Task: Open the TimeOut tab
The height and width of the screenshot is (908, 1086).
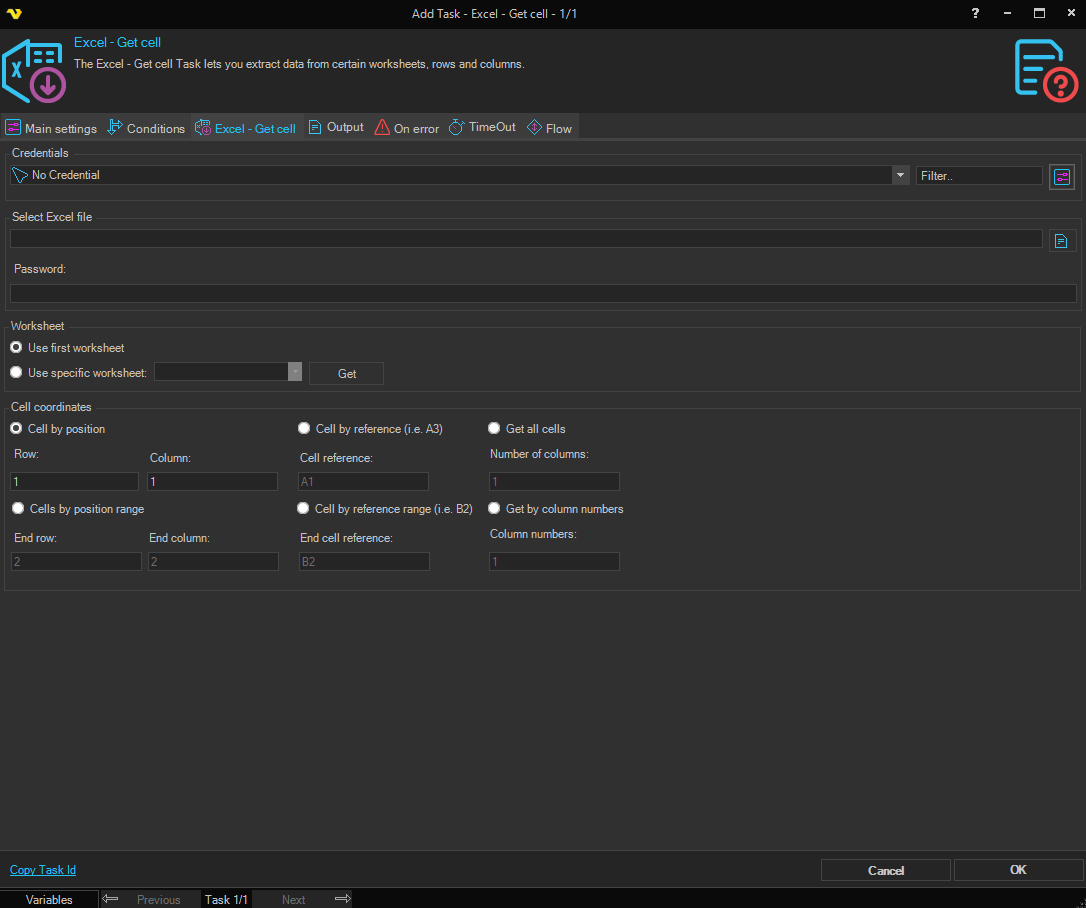Action: click(x=482, y=127)
